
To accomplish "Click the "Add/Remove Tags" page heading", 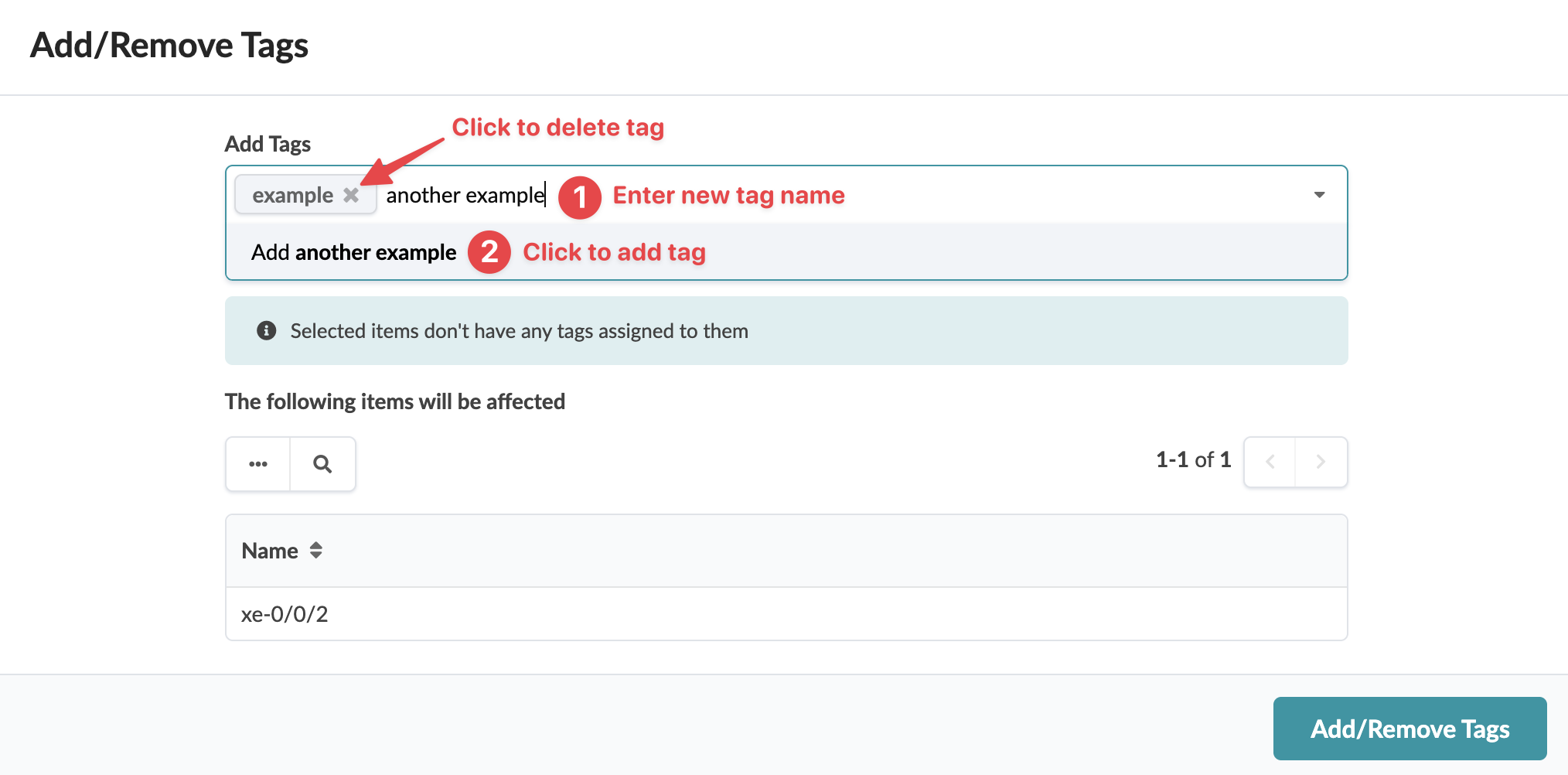I will pyautogui.click(x=169, y=46).
